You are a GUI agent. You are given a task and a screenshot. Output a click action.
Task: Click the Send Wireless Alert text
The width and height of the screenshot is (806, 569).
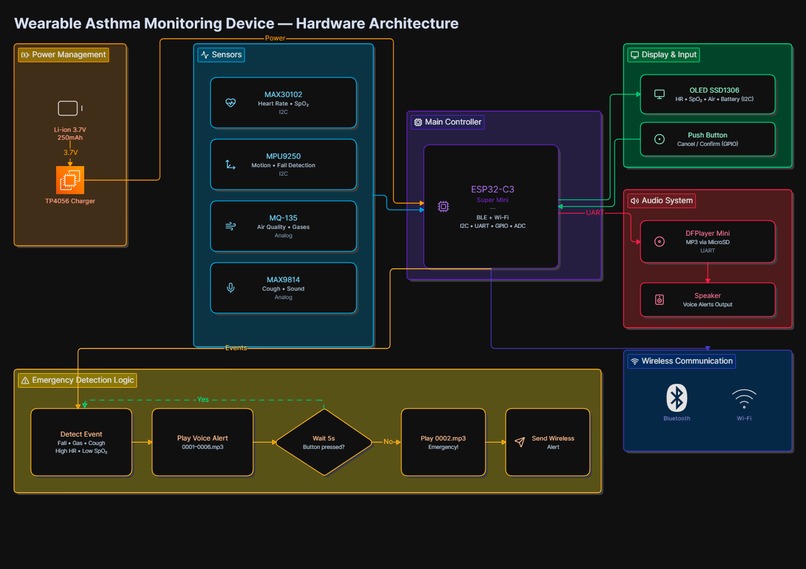point(553,443)
